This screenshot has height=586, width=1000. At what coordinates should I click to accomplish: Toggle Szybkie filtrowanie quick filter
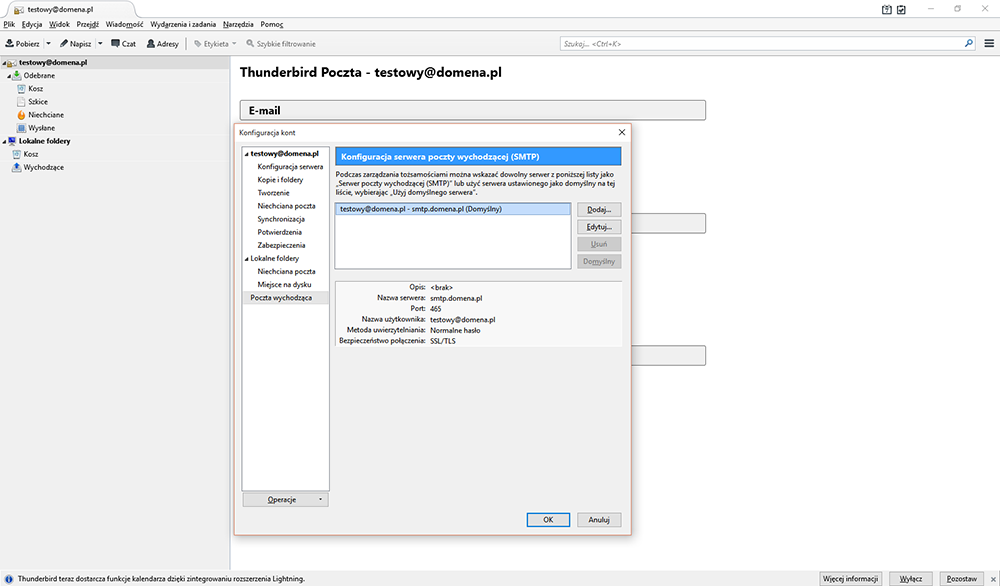coord(281,43)
